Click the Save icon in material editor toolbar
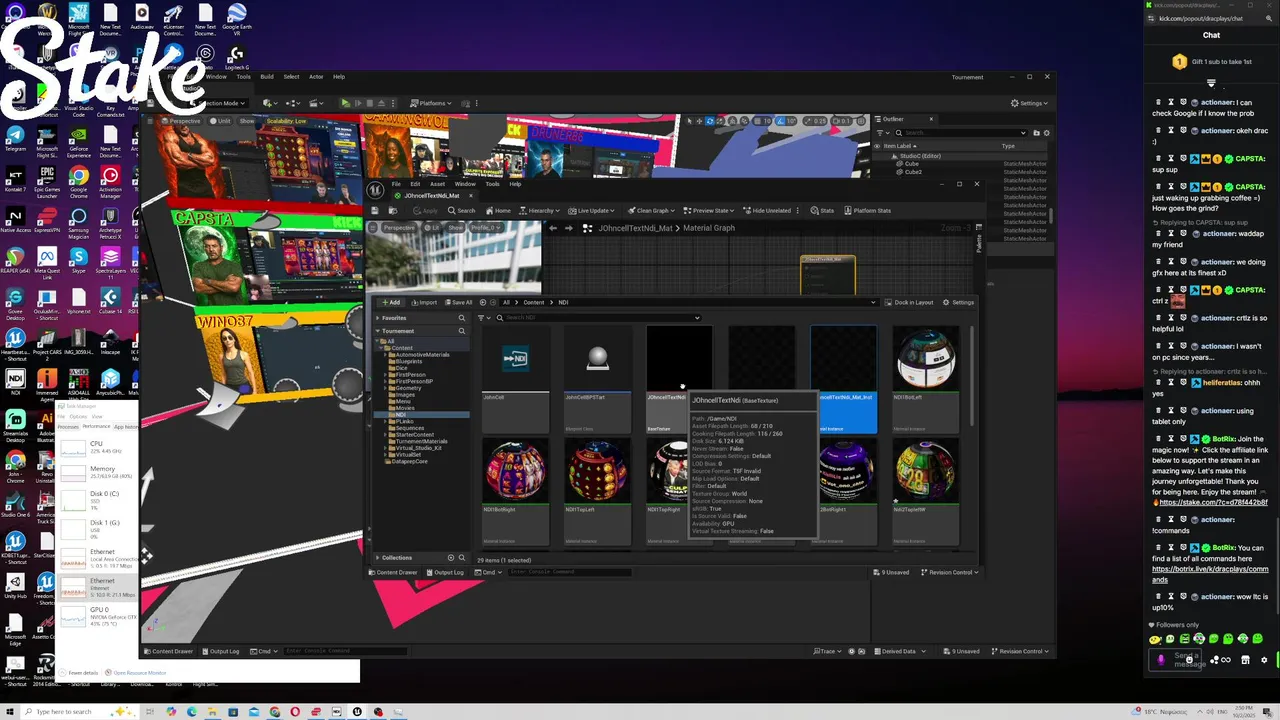1280x720 pixels. coord(376,210)
